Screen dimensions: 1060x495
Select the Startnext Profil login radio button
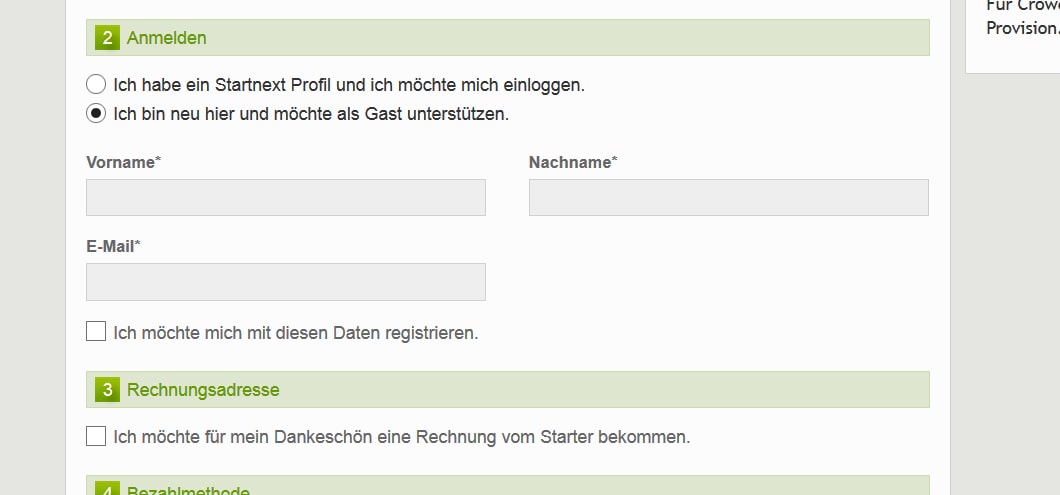96,84
